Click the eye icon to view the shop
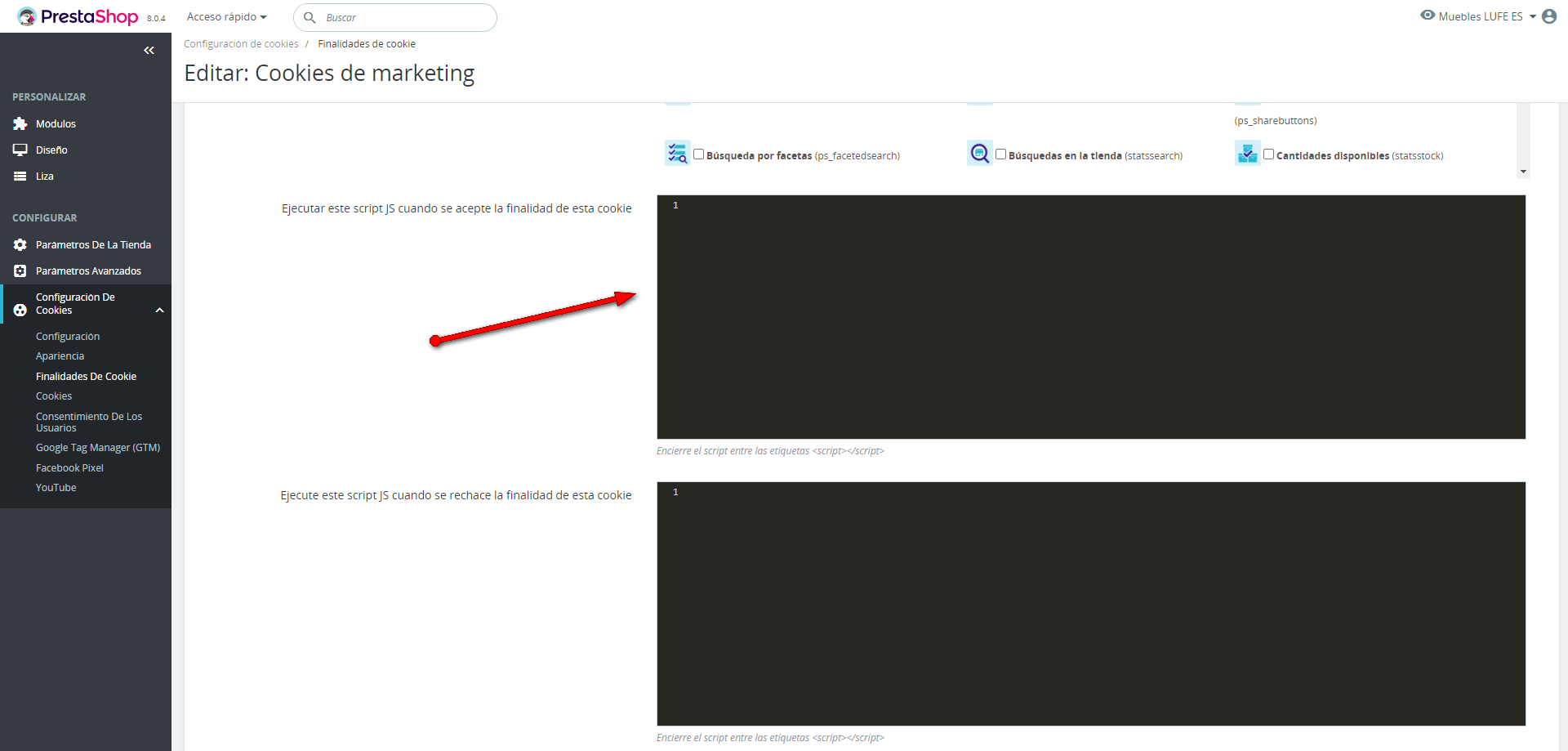Image resolution: width=1568 pixels, height=751 pixels. coord(1428,16)
